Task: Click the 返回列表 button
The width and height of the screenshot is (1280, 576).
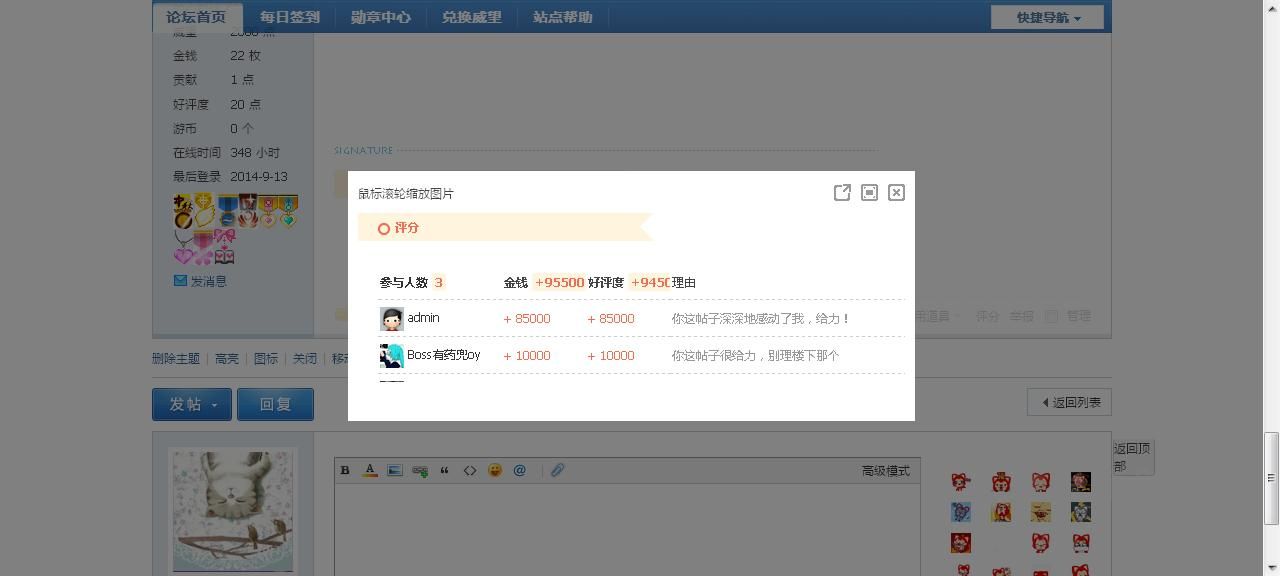Action: pos(1069,402)
